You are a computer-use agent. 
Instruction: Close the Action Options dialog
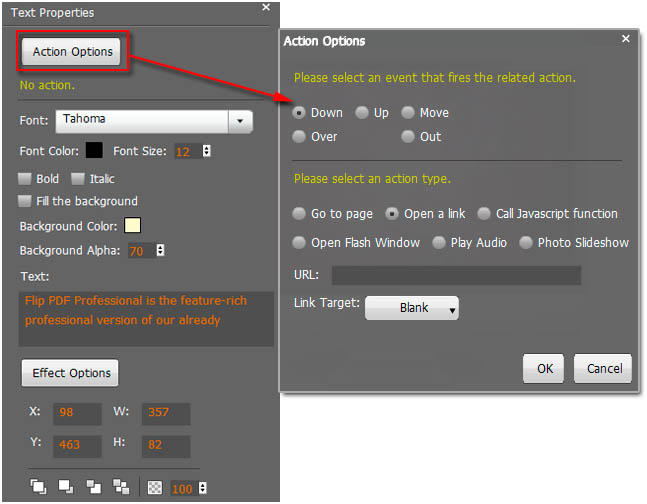(626, 38)
